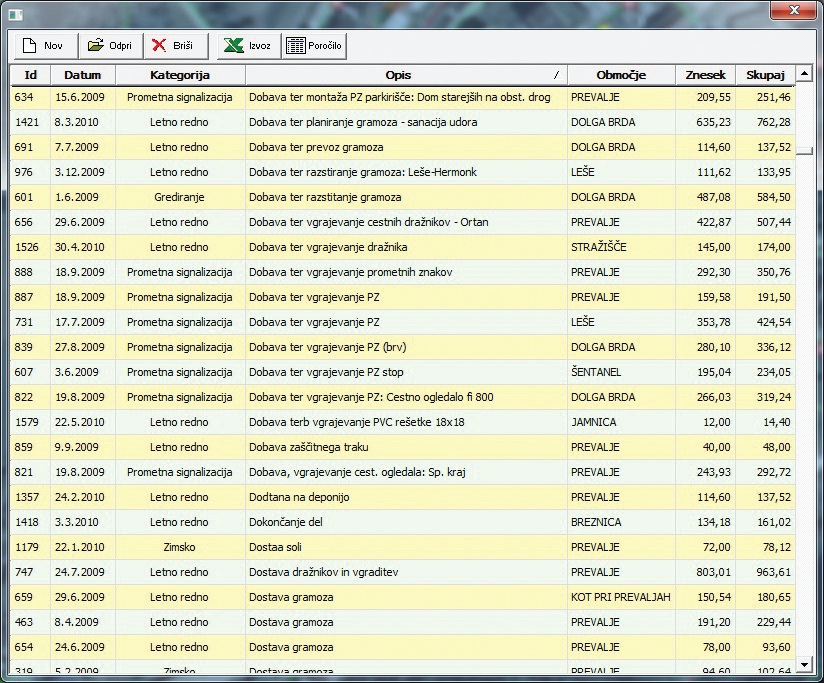The image size is (824, 683).
Task: Click 'Dobava, vgrajevanje cest. ogledala: Sp. kraj'
Action: 357,472
